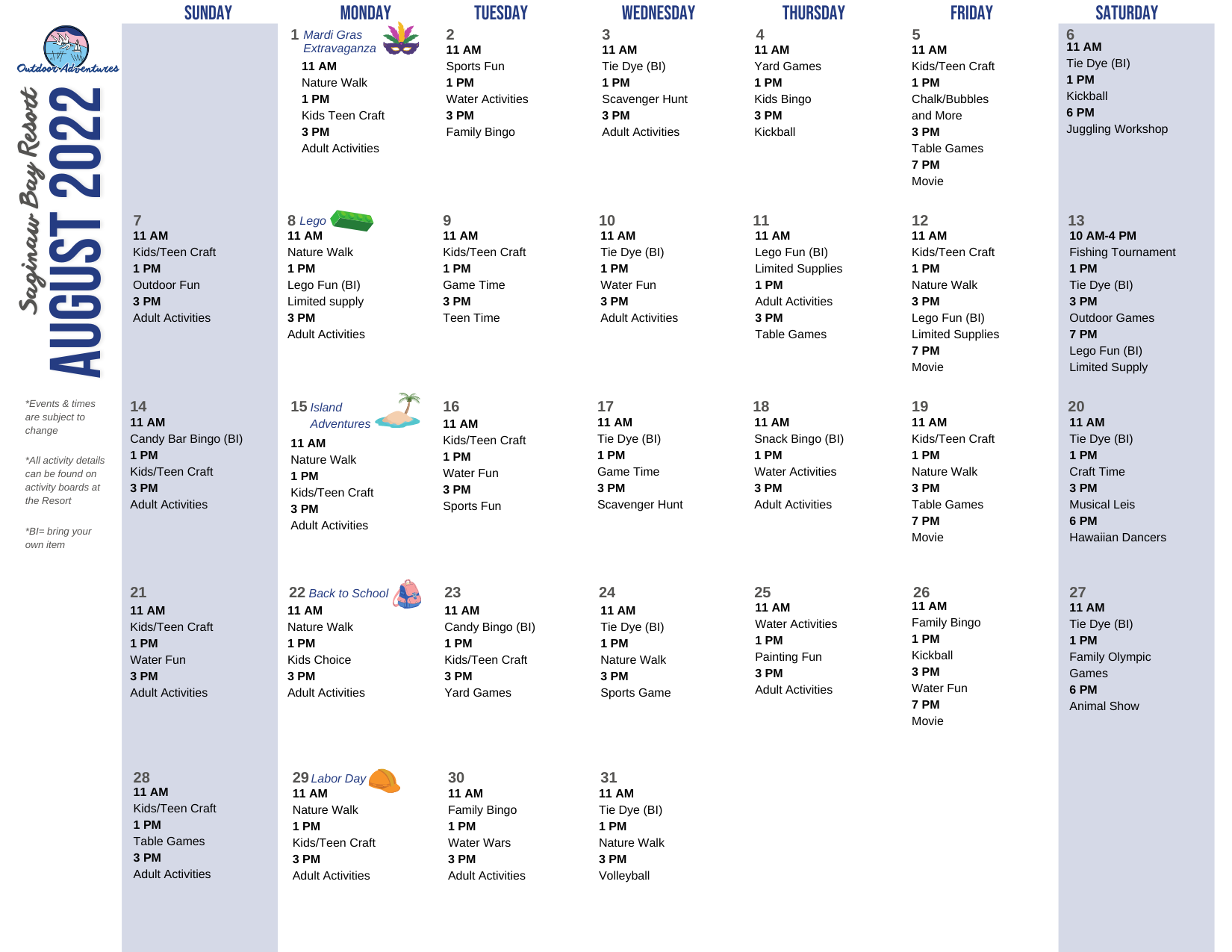Click Candy Bingo (BI) on the 23rd
1232x952 pixels.
pyautogui.click(x=490, y=627)
